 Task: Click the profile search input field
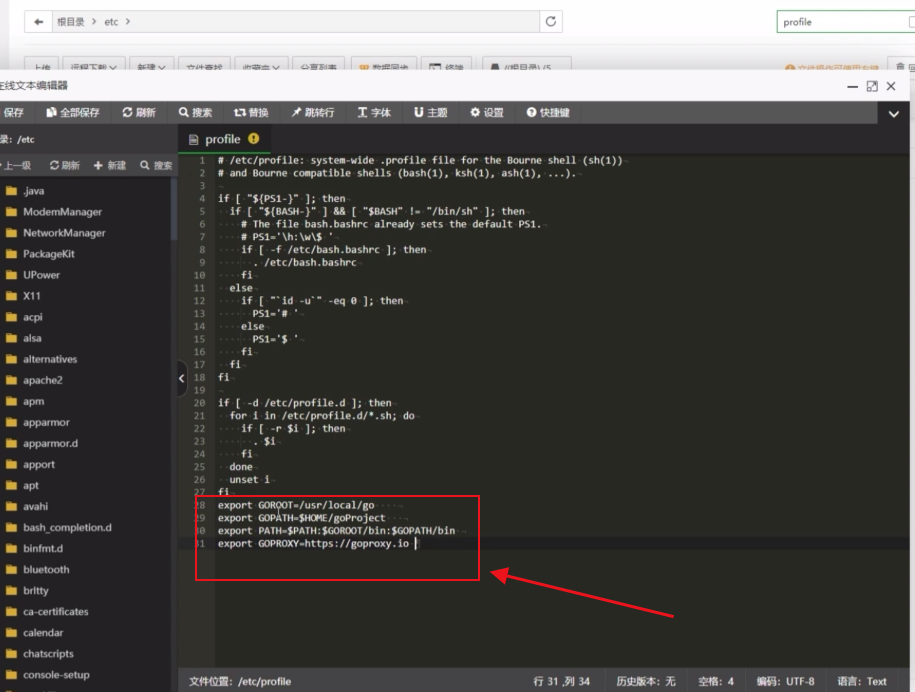tap(845, 22)
